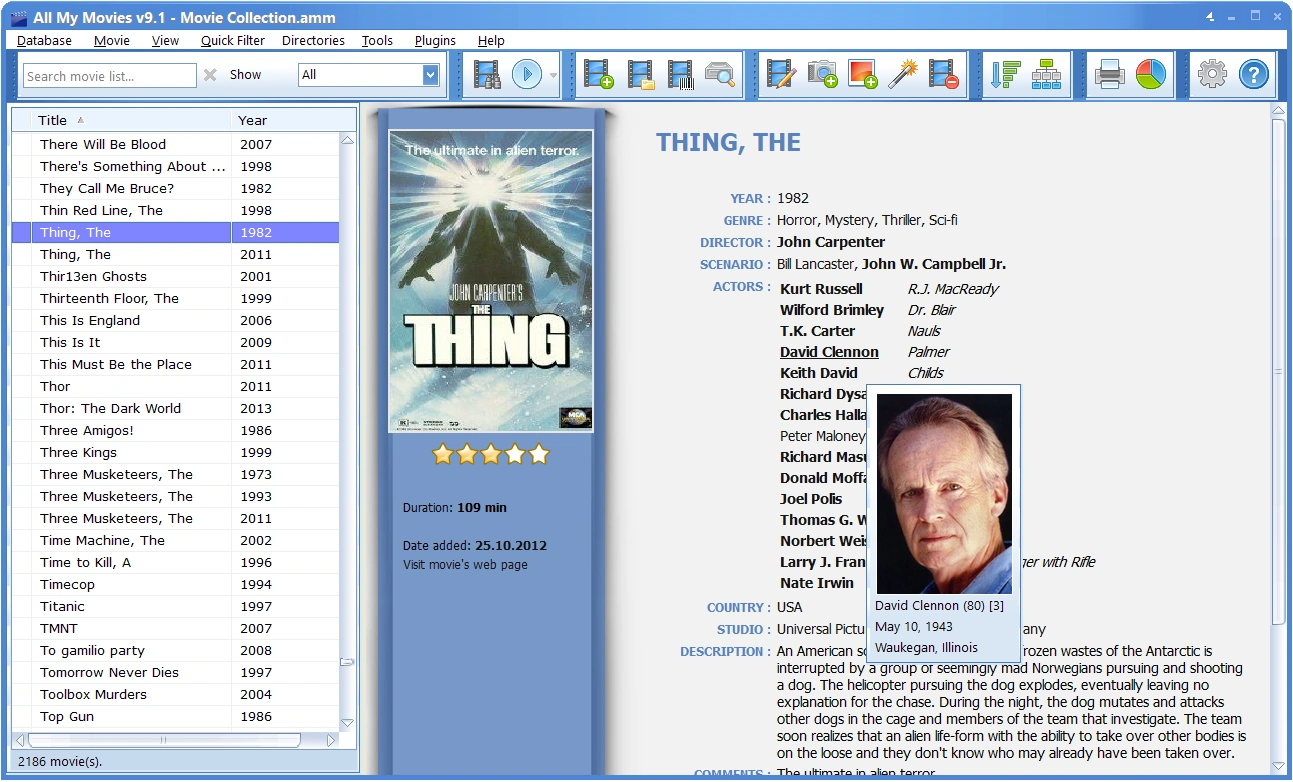Open the dropdown arrow beside the play button
The width and height of the screenshot is (1293, 782).
[x=553, y=76]
